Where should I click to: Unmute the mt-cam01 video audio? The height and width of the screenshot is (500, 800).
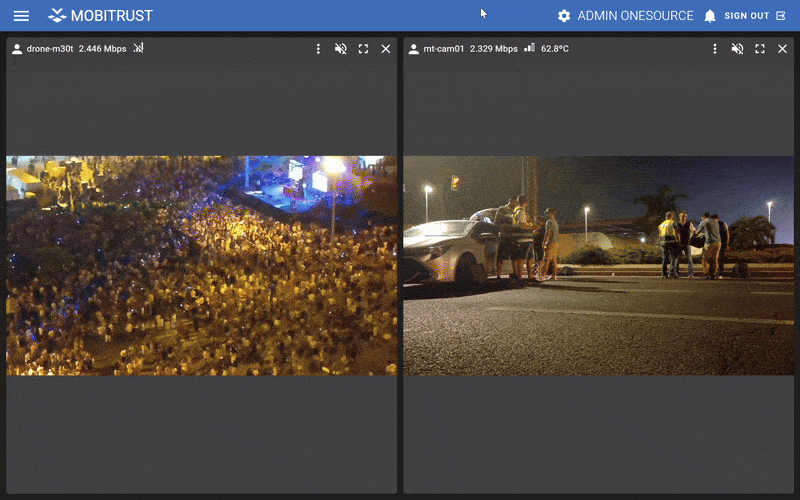[x=738, y=49]
